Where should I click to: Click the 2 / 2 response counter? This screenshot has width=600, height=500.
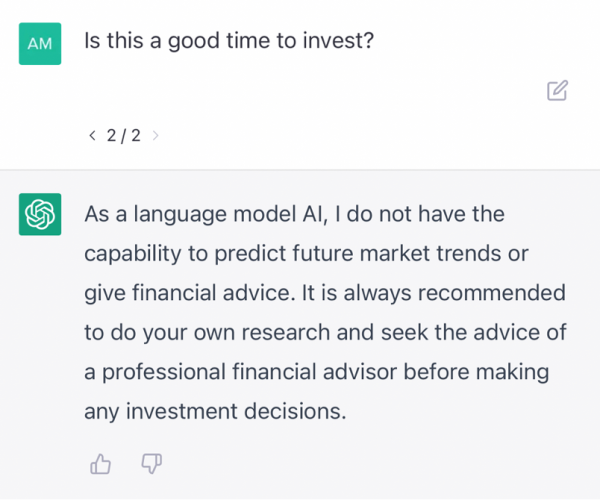123,135
